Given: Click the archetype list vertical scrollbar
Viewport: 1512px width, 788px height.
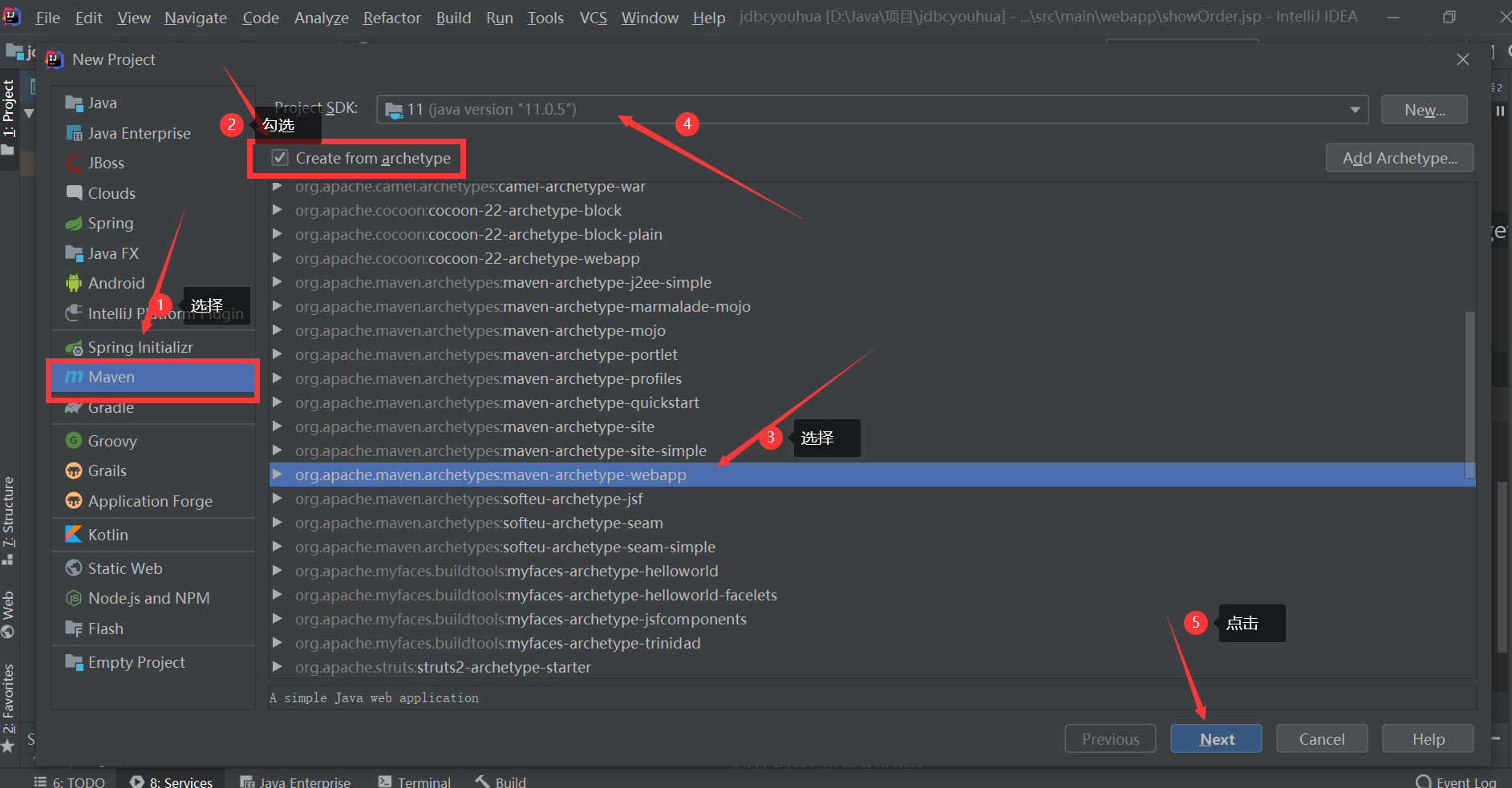Looking at the screenshot, I should [1469, 394].
